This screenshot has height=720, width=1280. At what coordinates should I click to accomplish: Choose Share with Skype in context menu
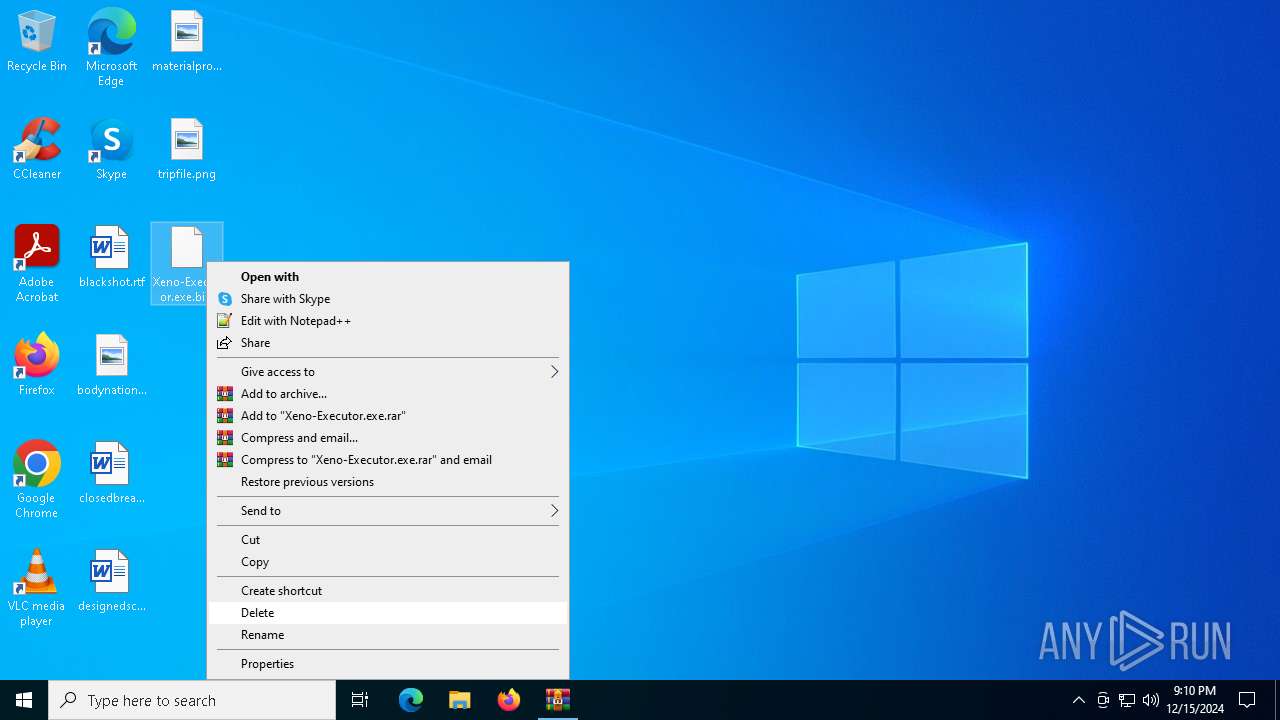pyautogui.click(x=388, y=299)
